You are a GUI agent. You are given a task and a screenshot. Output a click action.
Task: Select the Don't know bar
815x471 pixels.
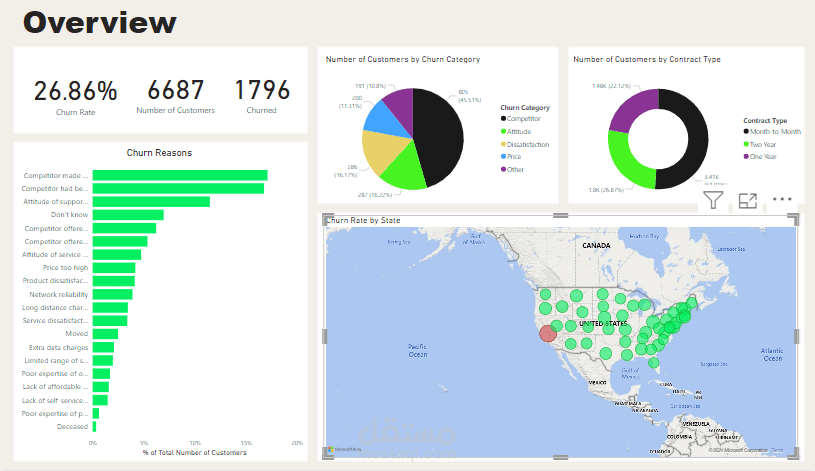(128, 215)
